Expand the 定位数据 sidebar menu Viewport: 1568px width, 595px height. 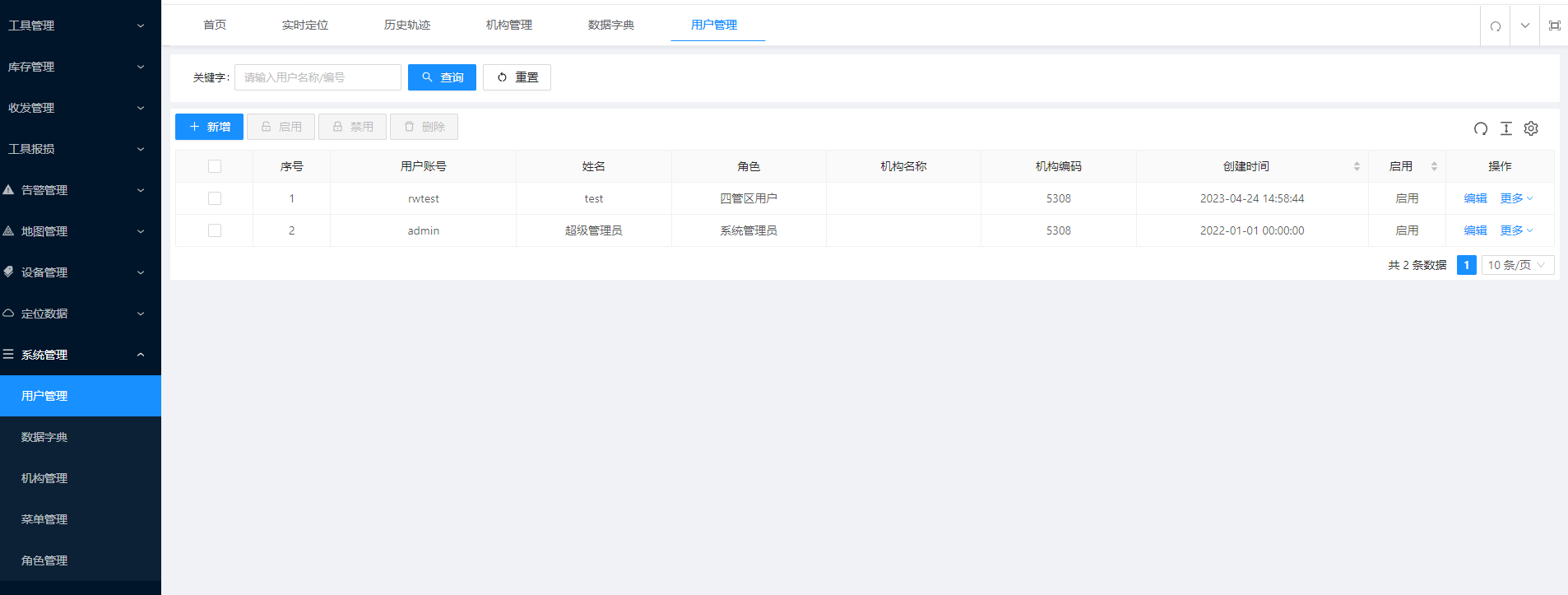click(81, 314)
